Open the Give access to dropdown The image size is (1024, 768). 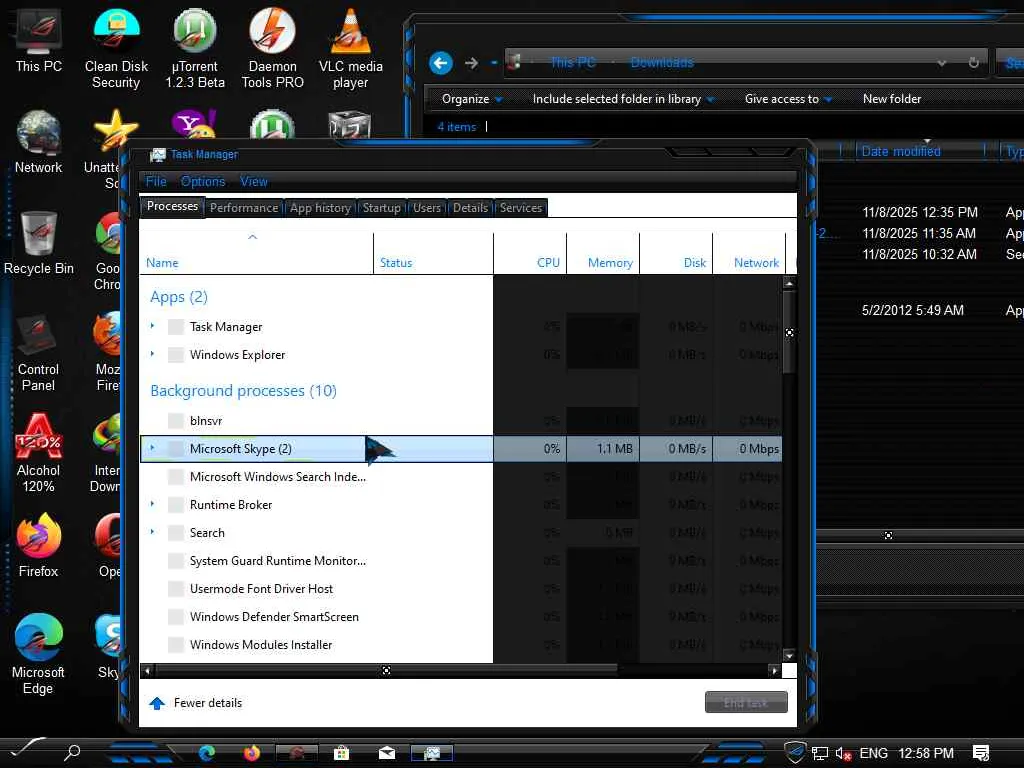point(788,99)
